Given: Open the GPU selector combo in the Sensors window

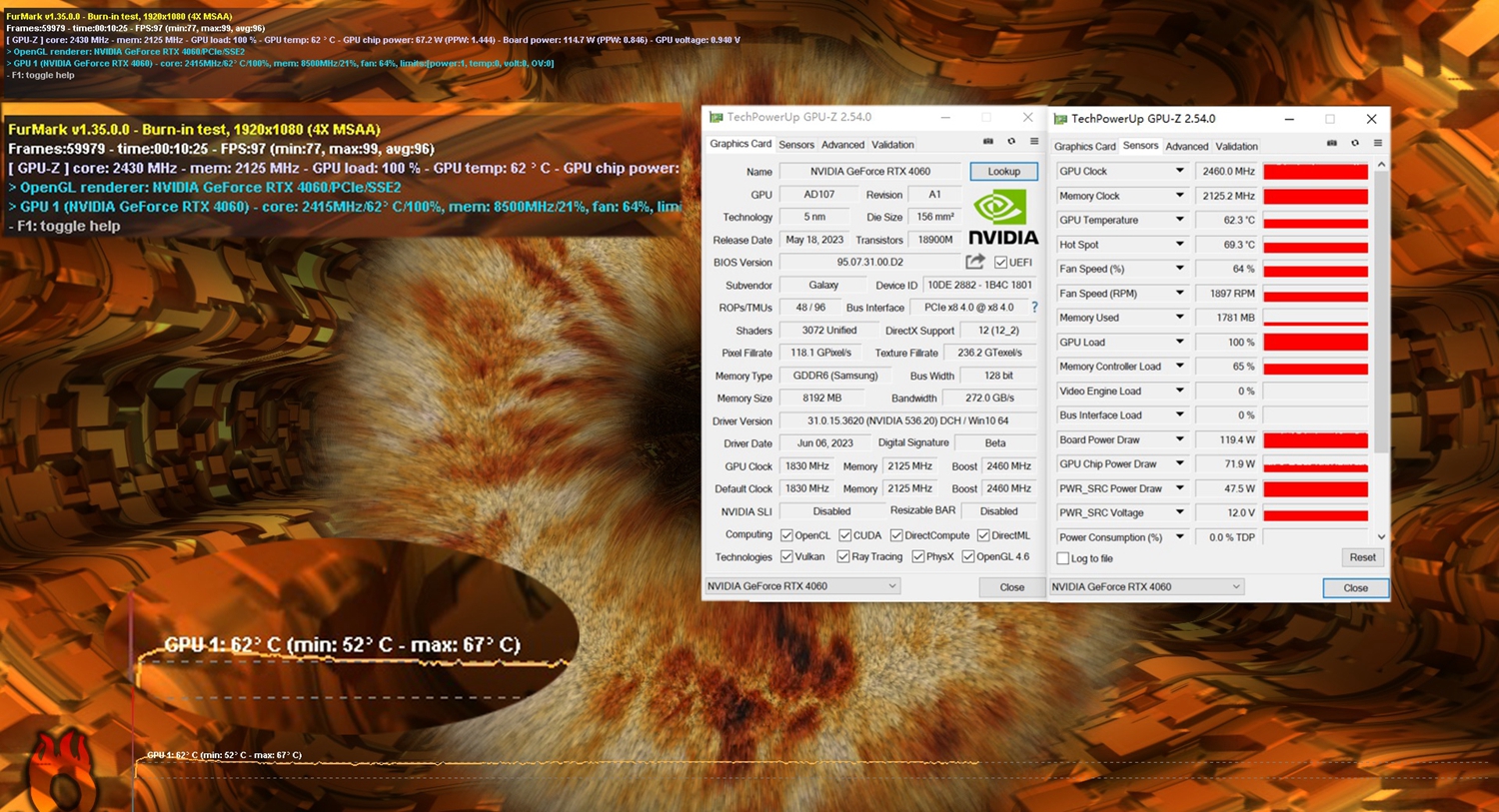Looking at the screenshot, I should [x=1147, y=587].
